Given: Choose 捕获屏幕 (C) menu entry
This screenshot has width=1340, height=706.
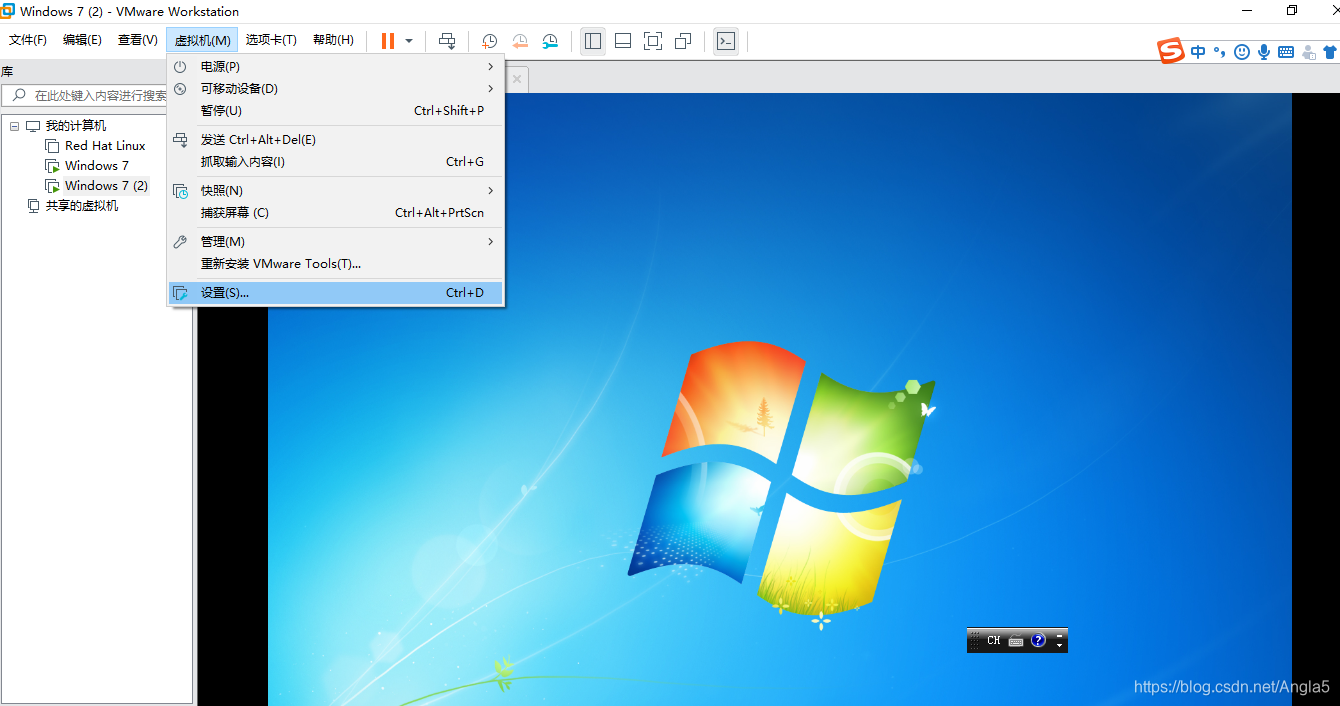Looking at the screenshot, I should [x=335, y=213].
